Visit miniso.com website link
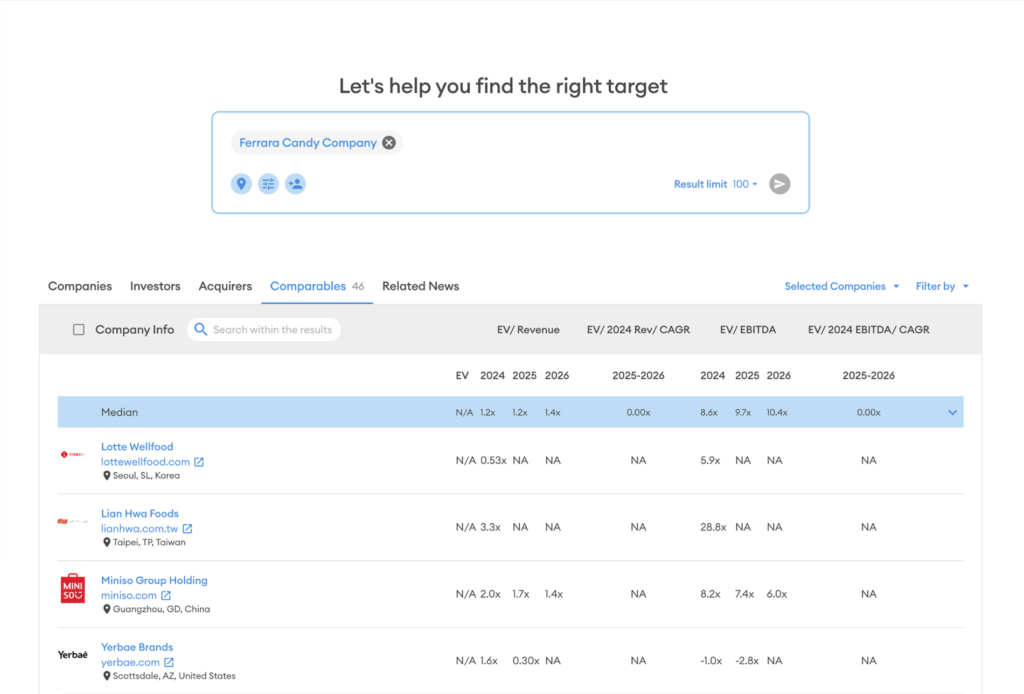Viewport: 1024px width, 694px height. [x=129, y=595]
